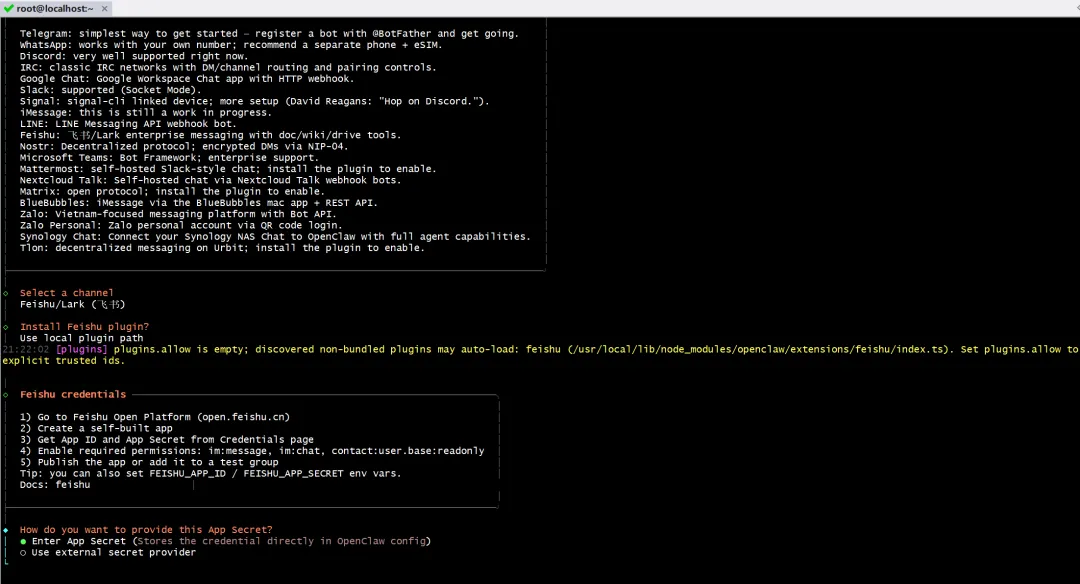Viewport: 1080px width, 584px height.
Task: Click the Matrix open protocol line
Action: pyautogui.click(x=172, y=191)
